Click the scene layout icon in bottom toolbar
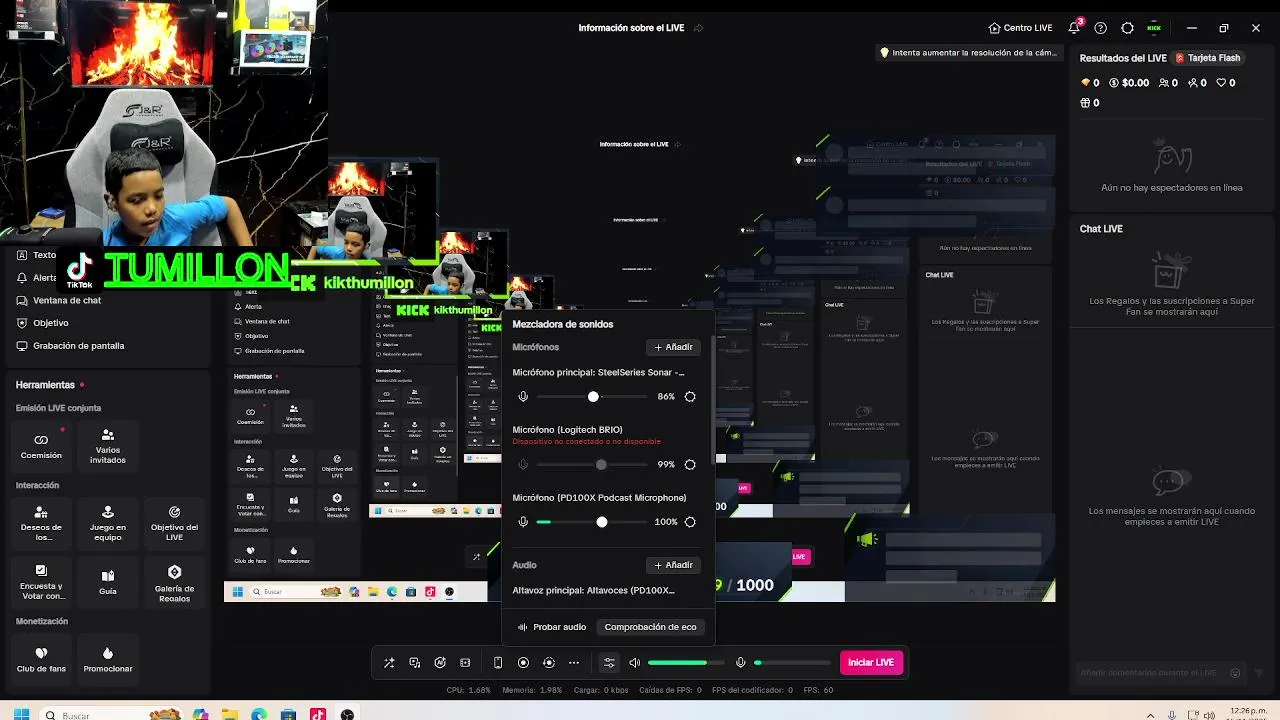Viewport: 1280px width, 720px height. pyautogui.click(x=465, y=663)
